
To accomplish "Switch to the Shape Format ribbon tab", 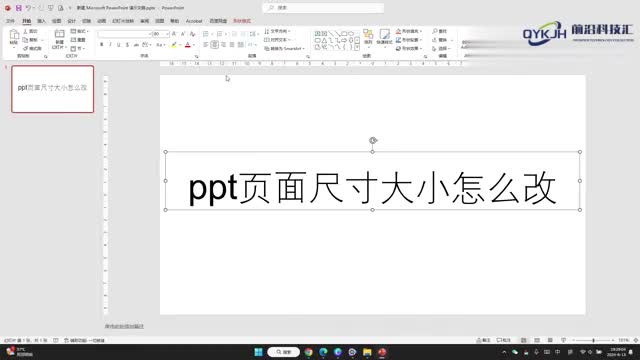I will pyautogui.click(x=242, y=21).
